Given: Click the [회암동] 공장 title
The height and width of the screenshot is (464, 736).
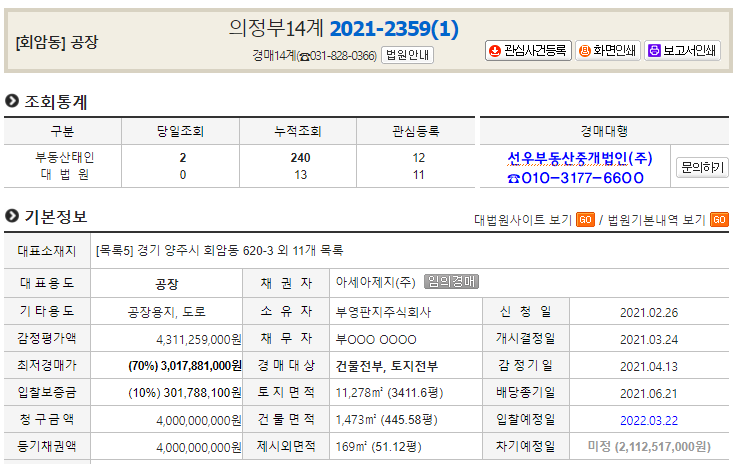Looking at the screenshot, I should 57,42.
